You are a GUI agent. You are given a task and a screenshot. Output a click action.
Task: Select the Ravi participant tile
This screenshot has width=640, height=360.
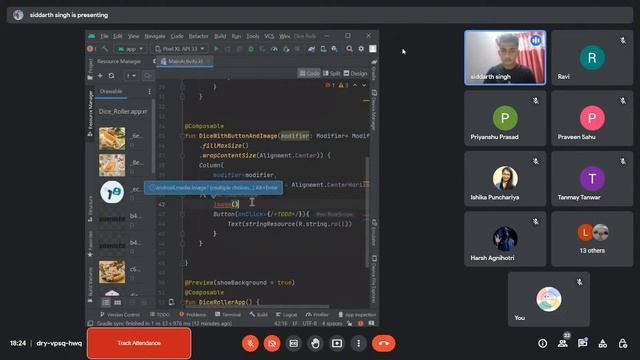click(592, 58)
